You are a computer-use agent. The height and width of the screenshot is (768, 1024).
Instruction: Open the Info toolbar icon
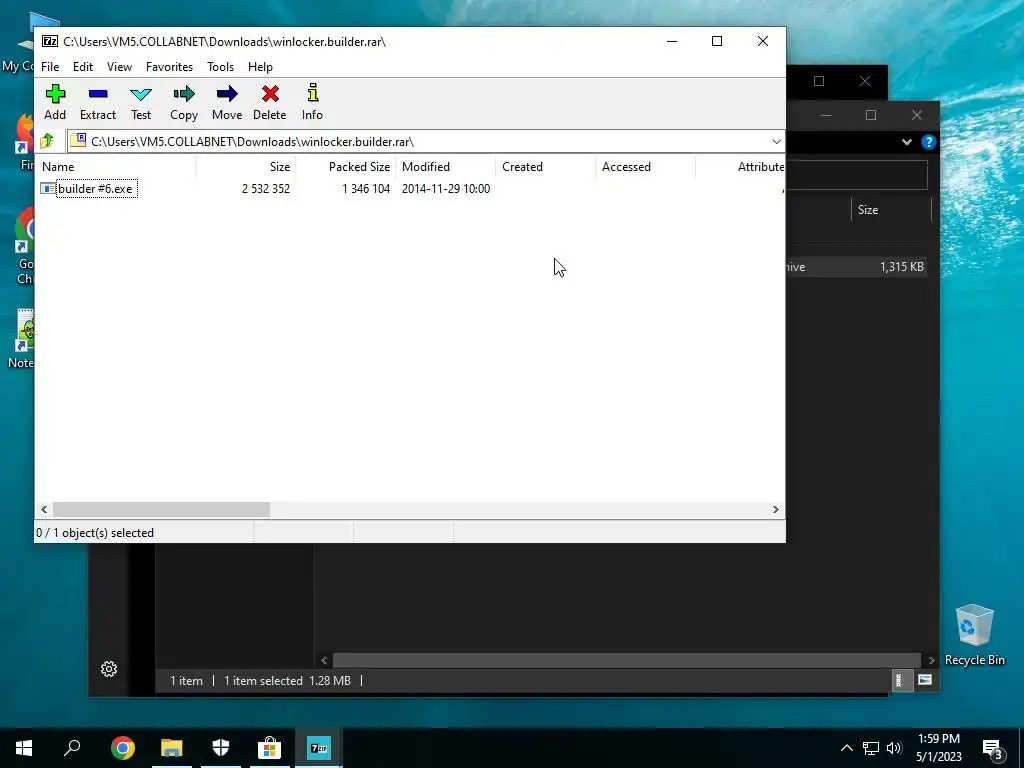(313, 93)
